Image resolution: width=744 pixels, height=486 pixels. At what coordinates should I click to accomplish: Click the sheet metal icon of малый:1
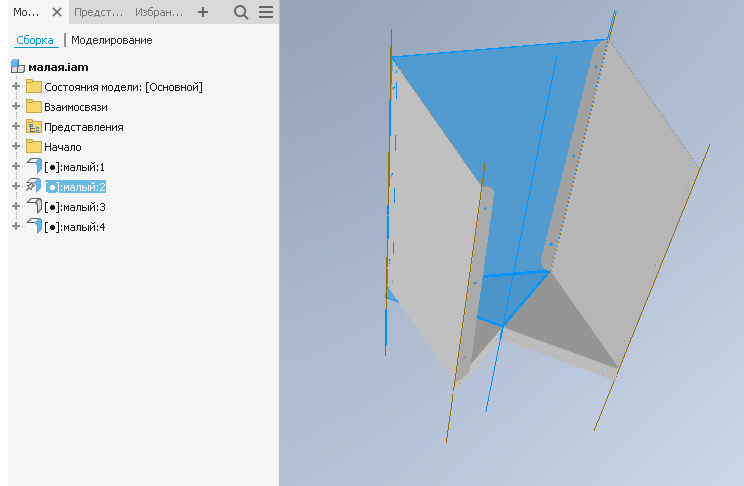pyautogui.click(x=34, y=166)
